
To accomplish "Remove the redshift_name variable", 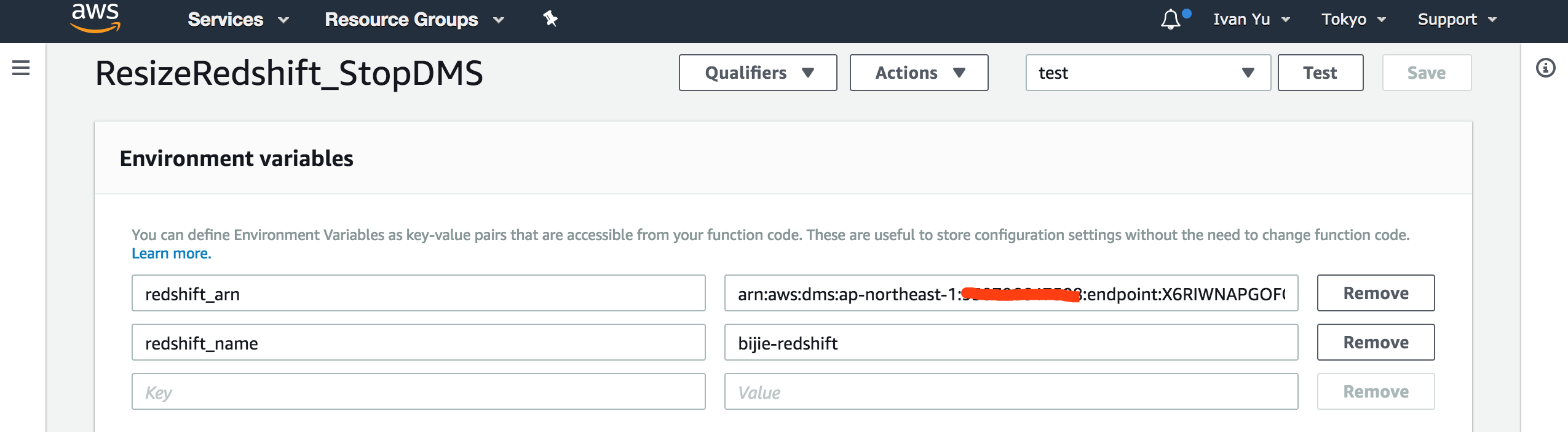I will pos(1376,342).
